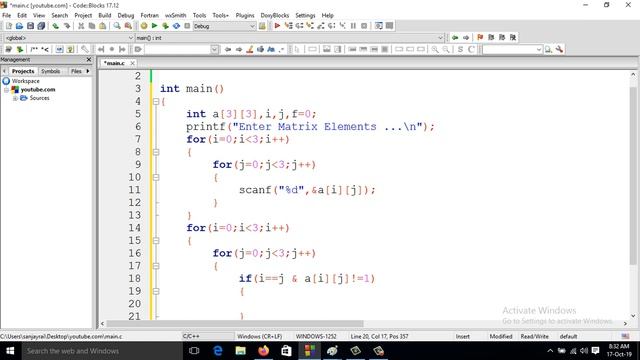Viewport: 640px width, 360px height.
Task: Click the Rebuild icon
Action: click(176, 26)
